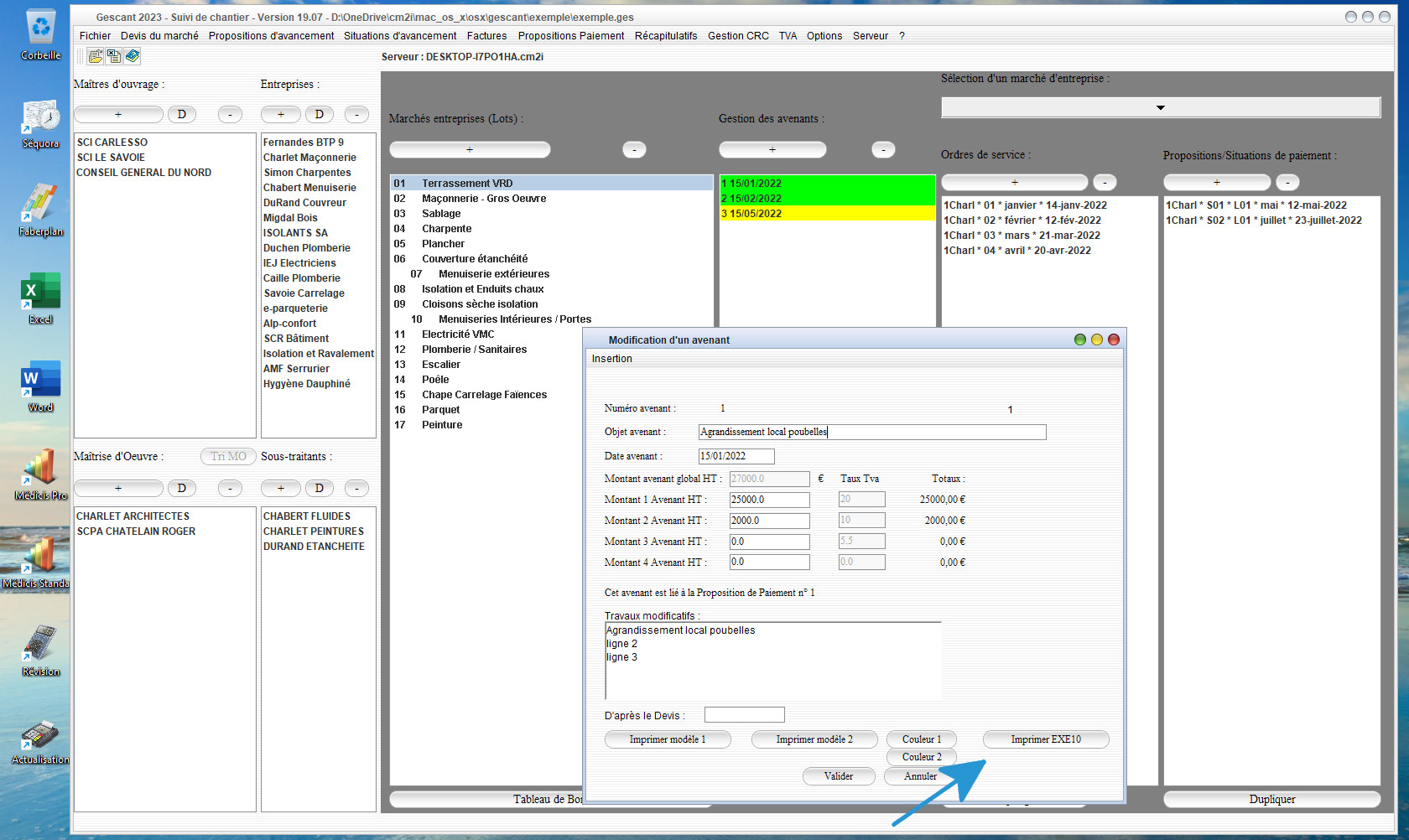Select lot 17 Peinture
This screenshot has height=840, width=1409.
(486, 425)
